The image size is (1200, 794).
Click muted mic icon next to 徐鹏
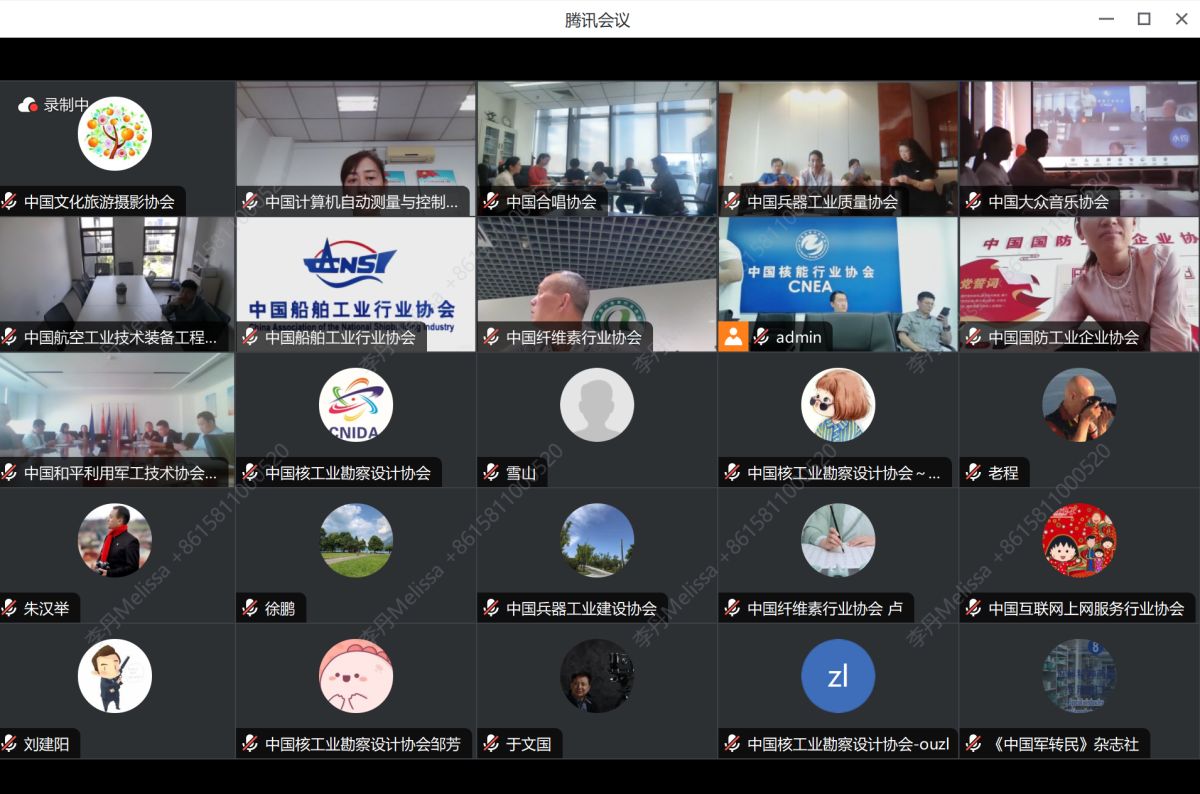pos(250,608)
